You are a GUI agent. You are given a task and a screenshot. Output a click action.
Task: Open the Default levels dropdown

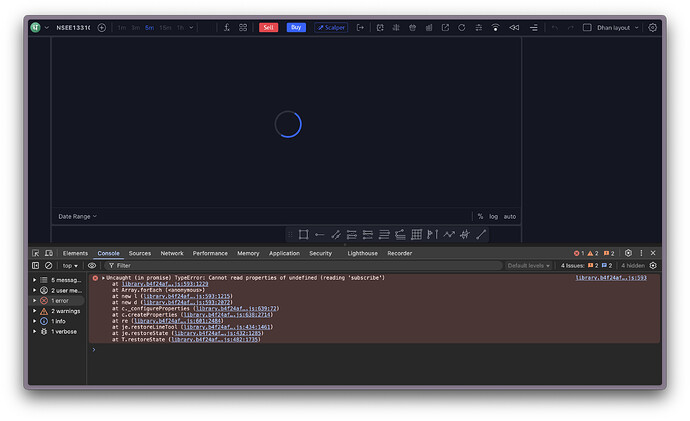(529, 266)
